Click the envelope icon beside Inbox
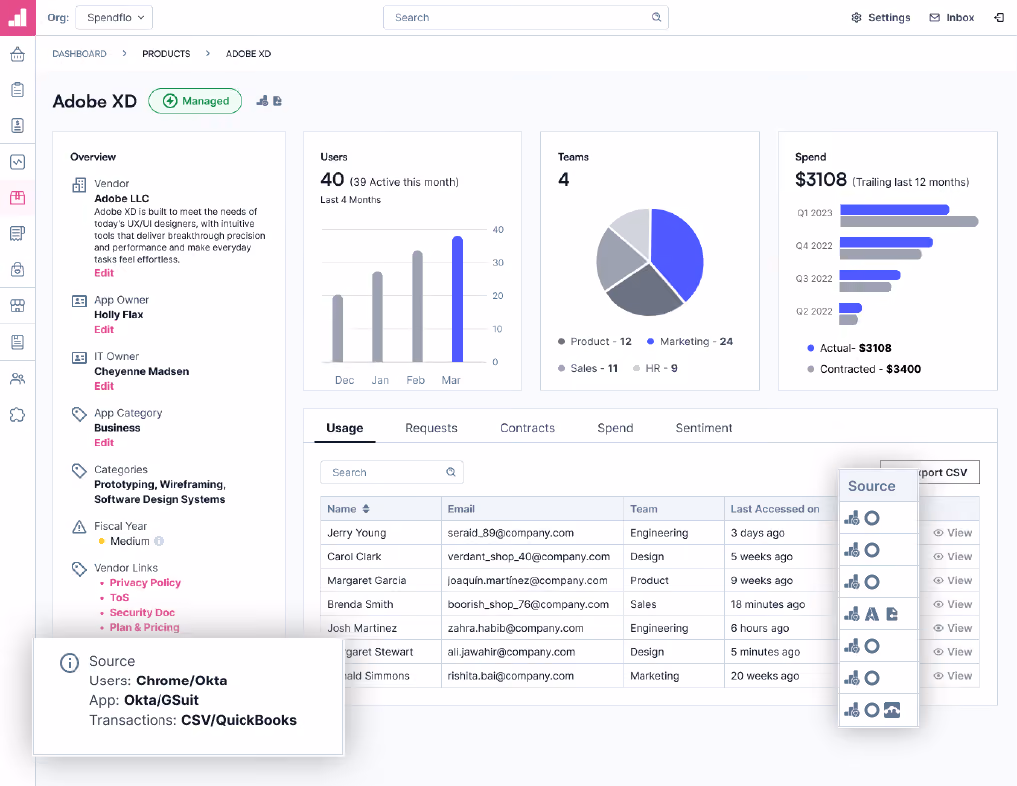The image size is (1017, 786). click(935, 18)
